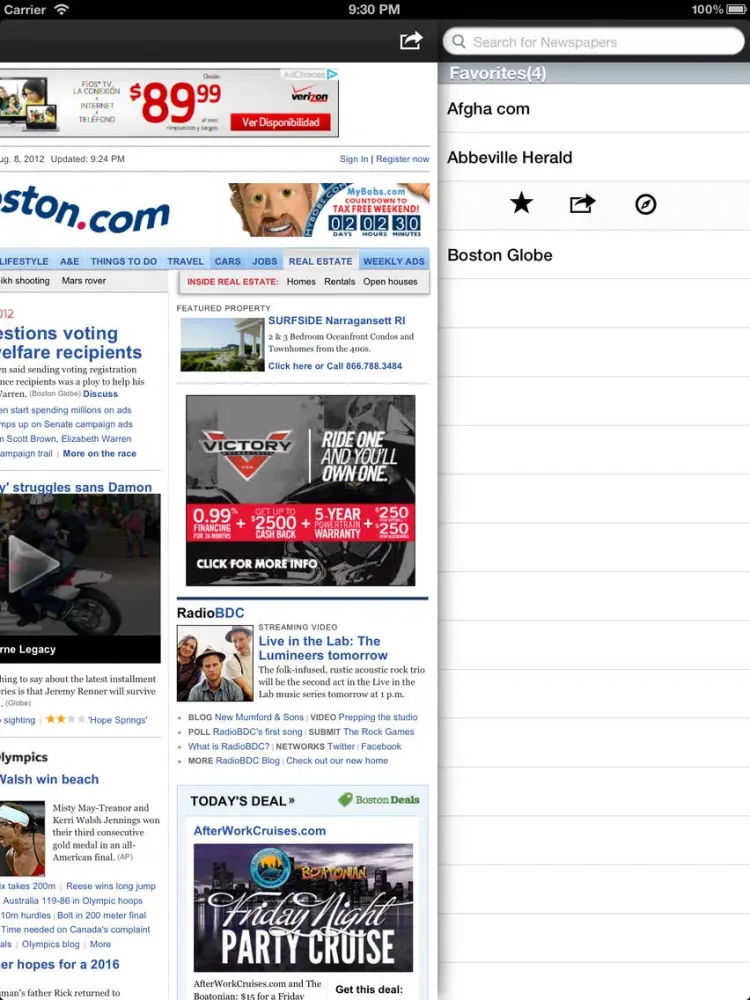
Task: Open the RadioBDC heading link
Action: tap(210, 613)
